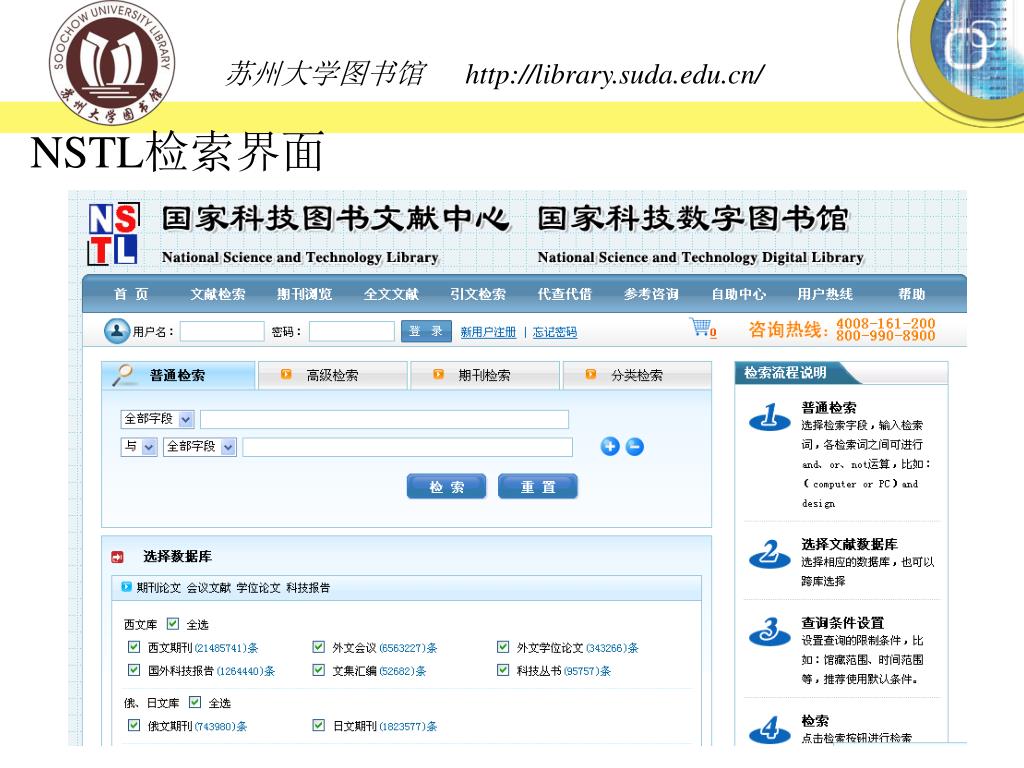Uncheck 外文会议 checkbox
The width and height of the screenshot is (1024, 768).
[x=319, y=647]
